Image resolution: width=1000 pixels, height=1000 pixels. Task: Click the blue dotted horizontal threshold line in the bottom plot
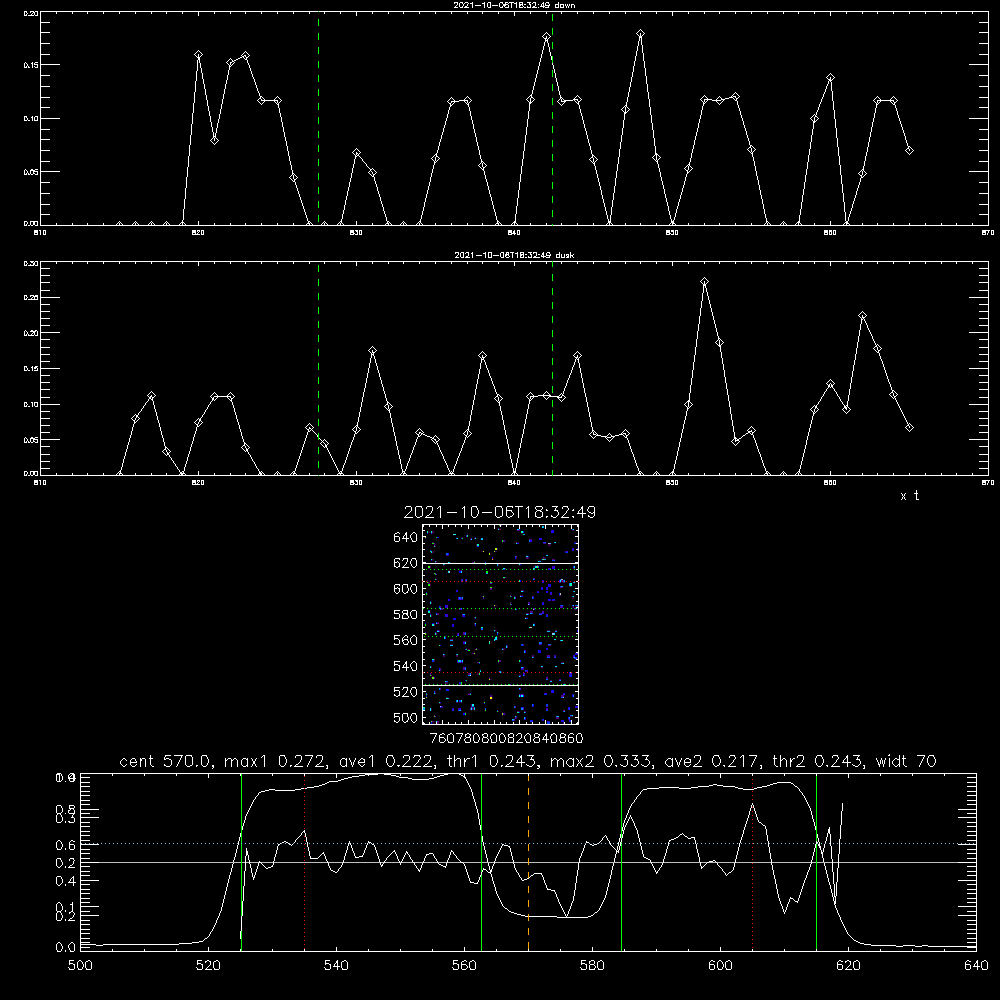(528, 844)
